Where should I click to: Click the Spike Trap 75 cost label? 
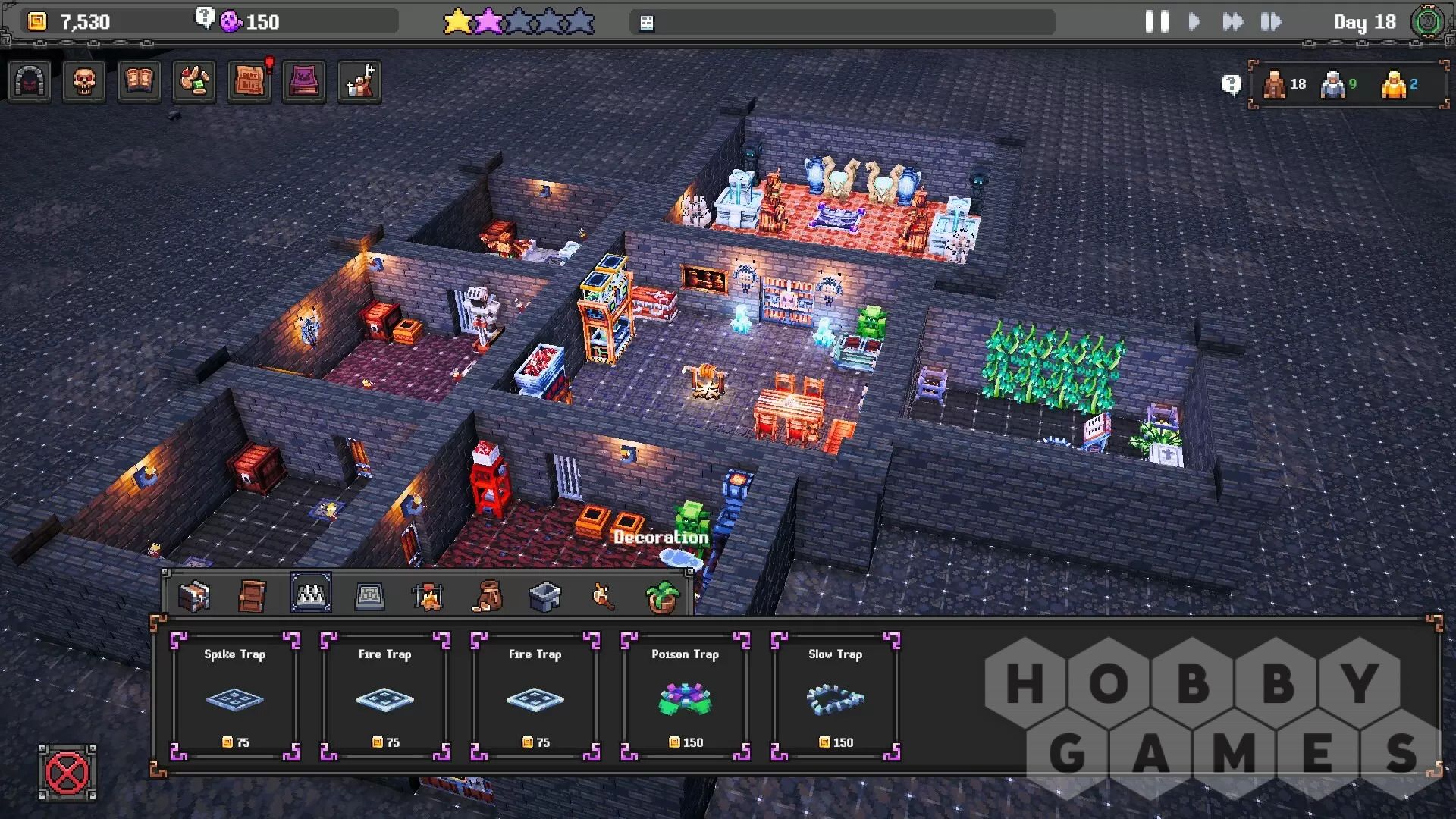tap(236, 742)
